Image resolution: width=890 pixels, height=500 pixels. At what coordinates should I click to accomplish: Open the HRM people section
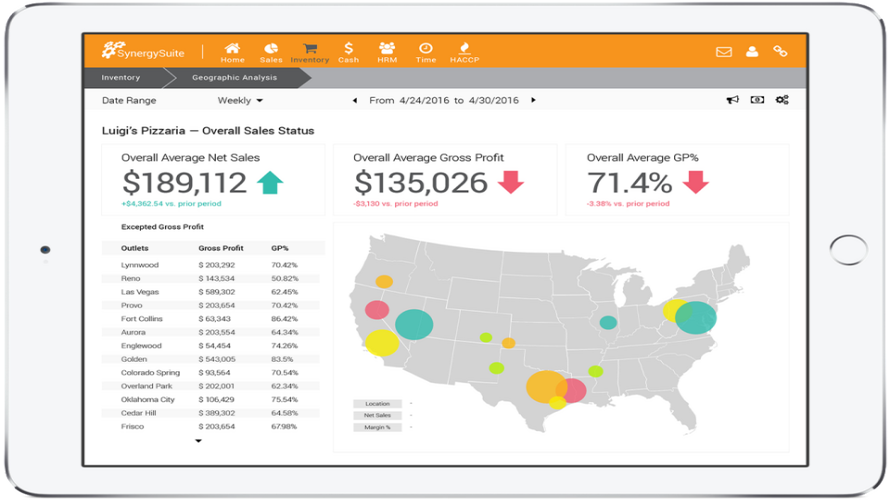387,52
